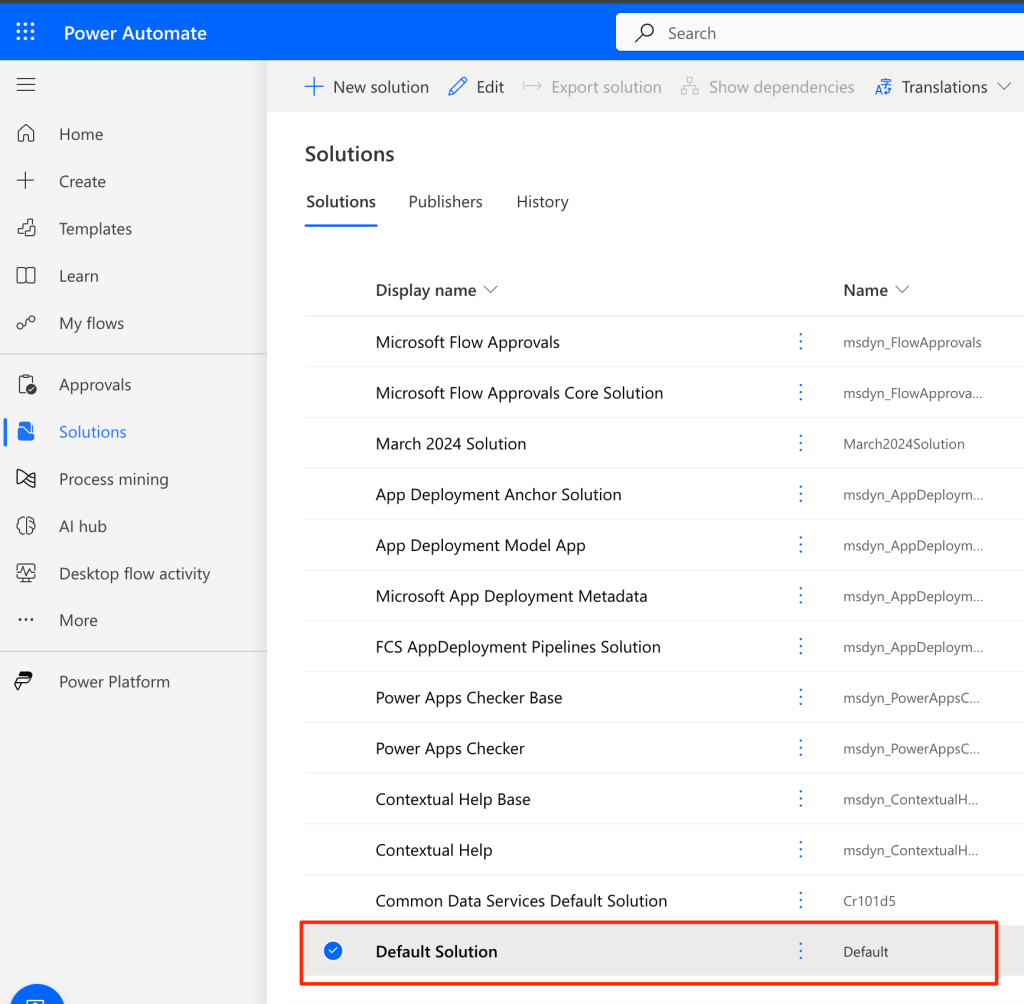Open the app launcher waffle icon
The width and height of the screenshot is (1024, 1004).
[x=26, y=33]
